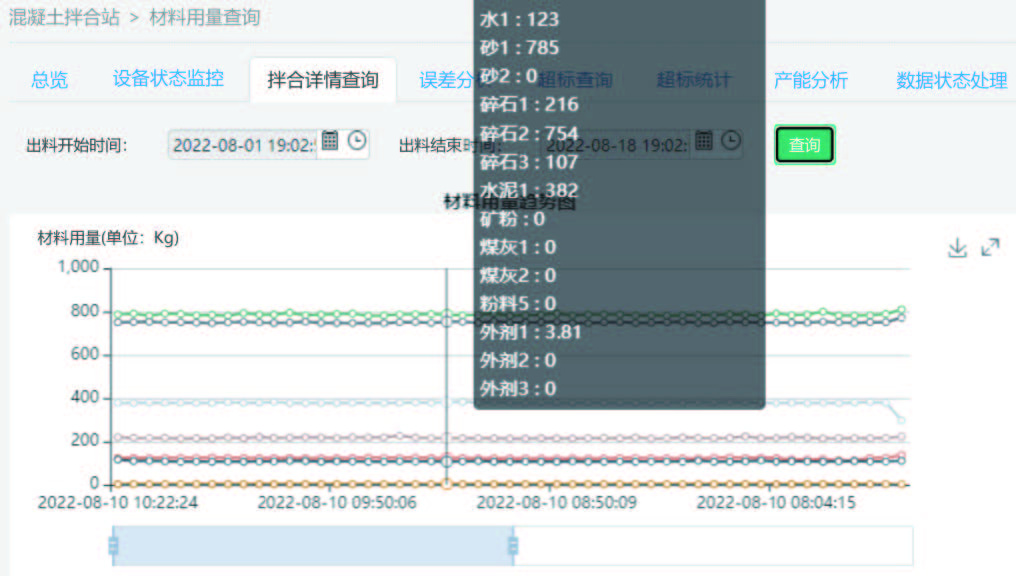Select the 拌合详情查询 tab
This screenshot has width=1016, height=576.
coord(322,80)
